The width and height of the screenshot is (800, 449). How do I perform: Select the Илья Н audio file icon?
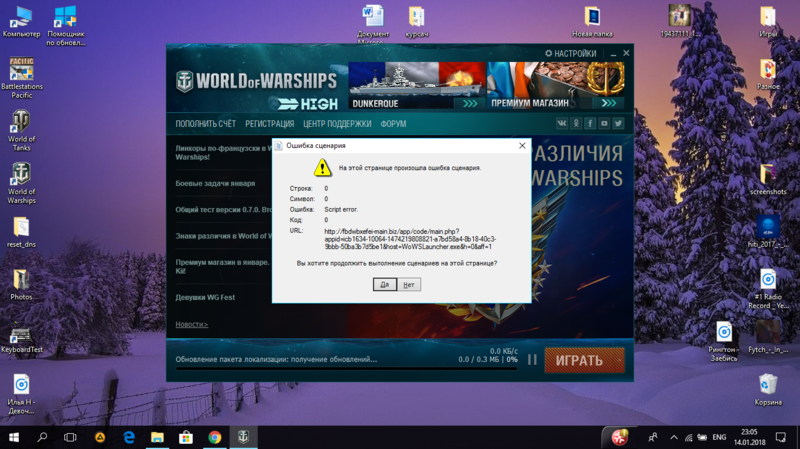[x=21, y=394]
